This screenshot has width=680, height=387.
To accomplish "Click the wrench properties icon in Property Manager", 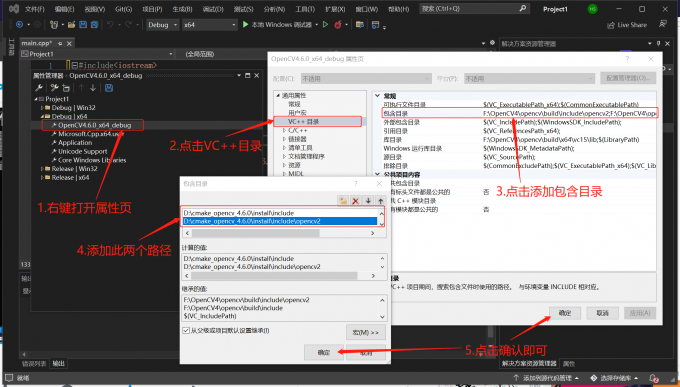I will point(39,88).
